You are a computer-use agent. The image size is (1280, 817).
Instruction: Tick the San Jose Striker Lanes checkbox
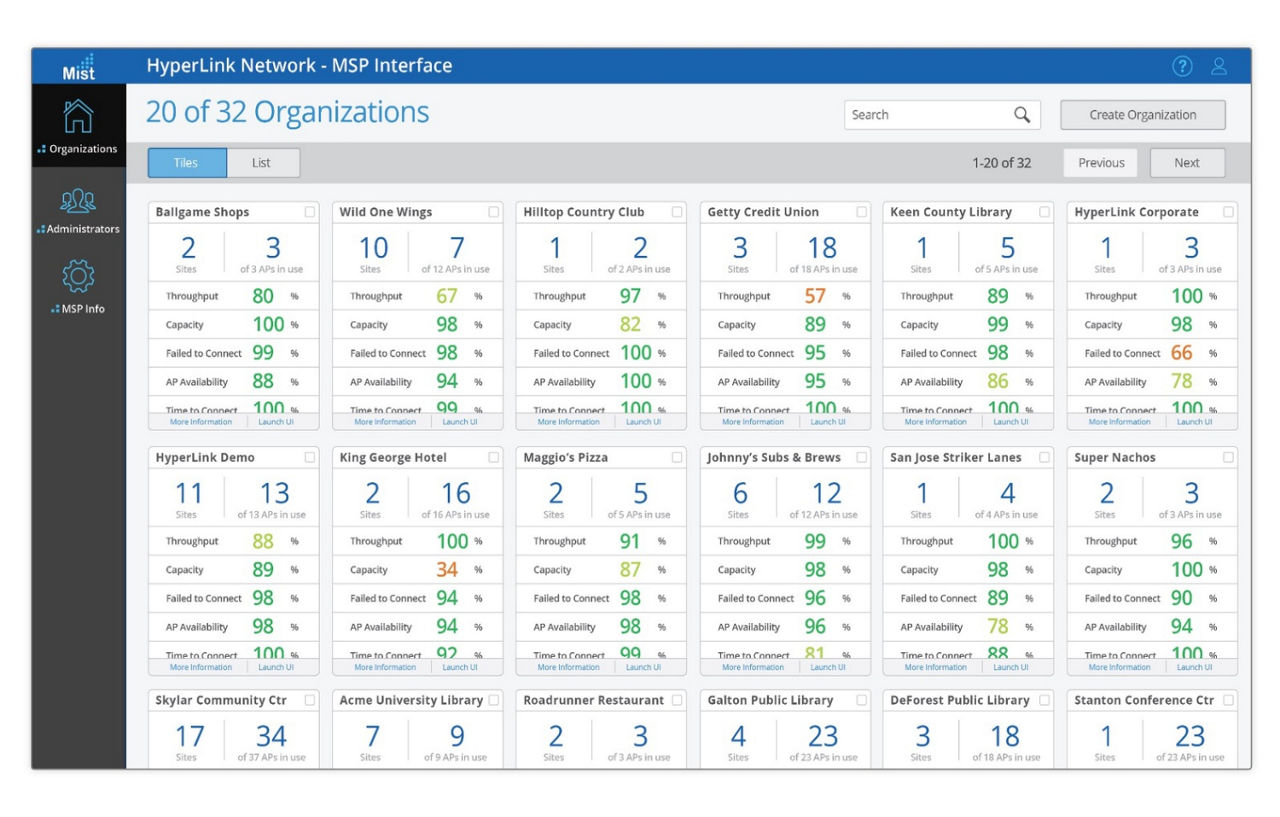click(1043, 457)
